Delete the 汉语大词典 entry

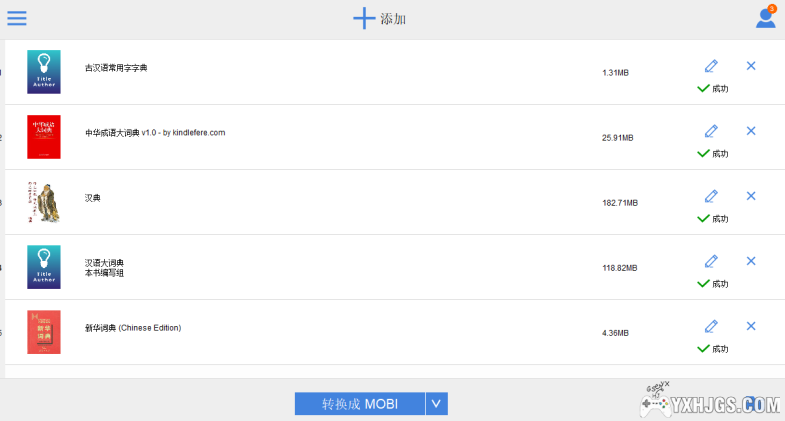751,261
